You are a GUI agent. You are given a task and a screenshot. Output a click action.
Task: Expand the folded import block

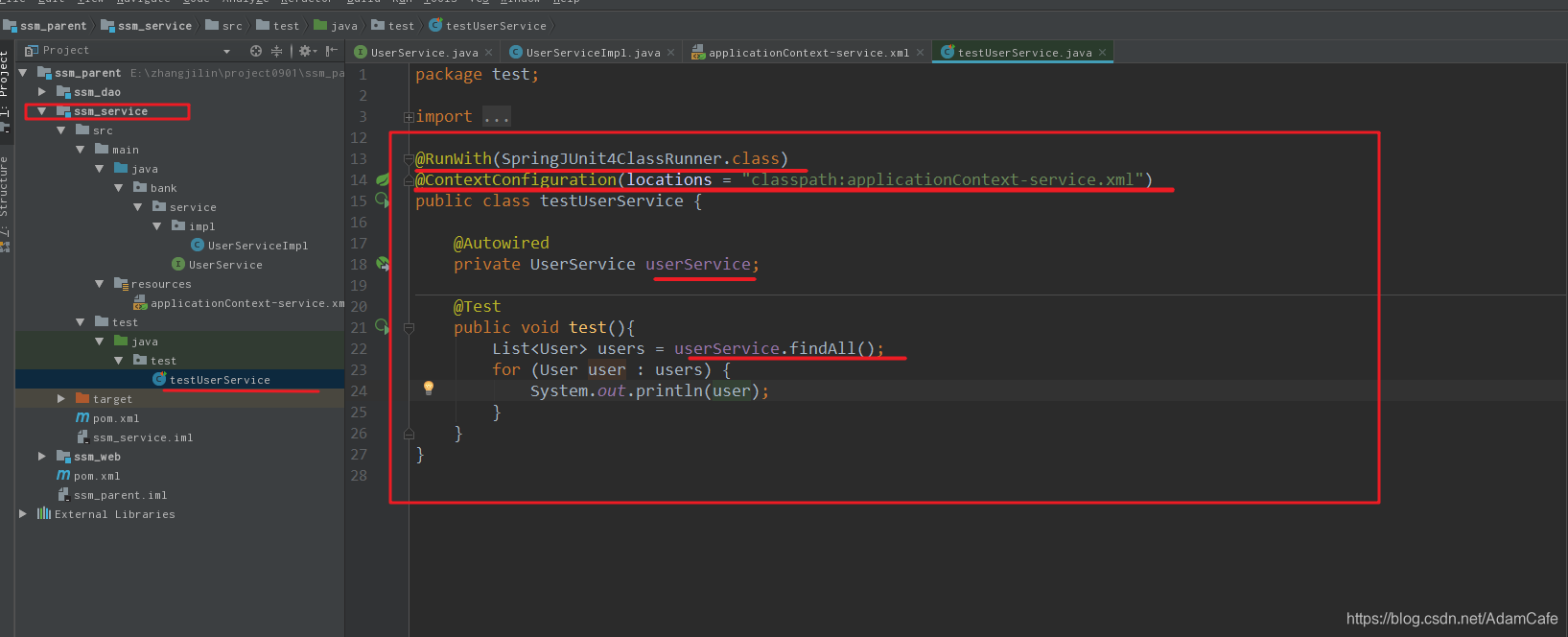[x=409, y=117]
